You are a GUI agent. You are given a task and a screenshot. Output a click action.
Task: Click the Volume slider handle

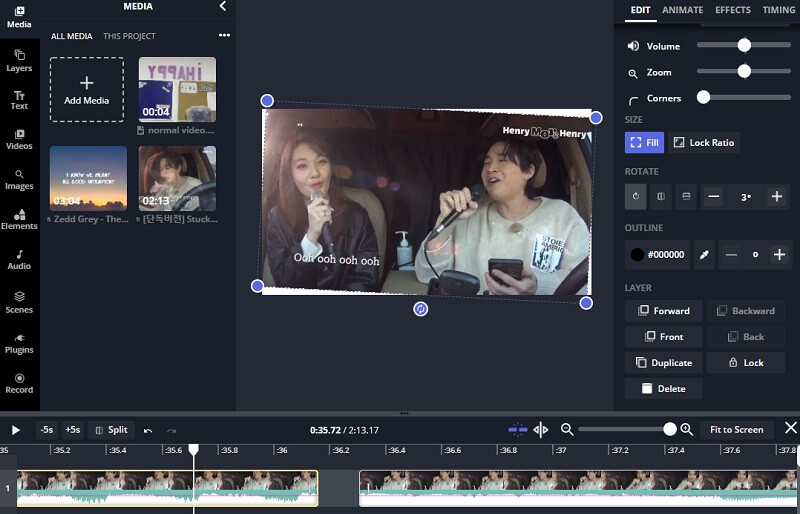744,45
